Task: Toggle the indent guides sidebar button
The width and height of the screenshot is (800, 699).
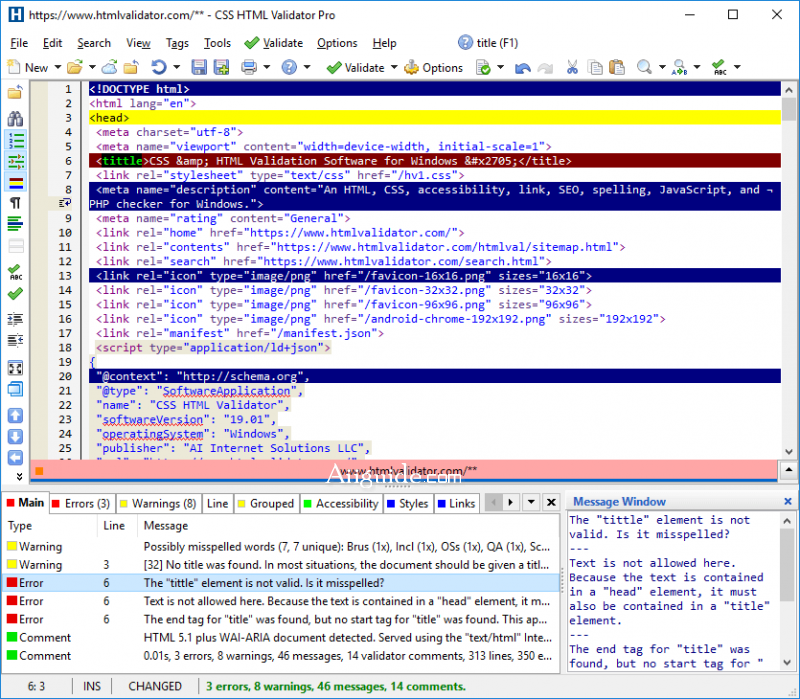Action: click(16, 161)
